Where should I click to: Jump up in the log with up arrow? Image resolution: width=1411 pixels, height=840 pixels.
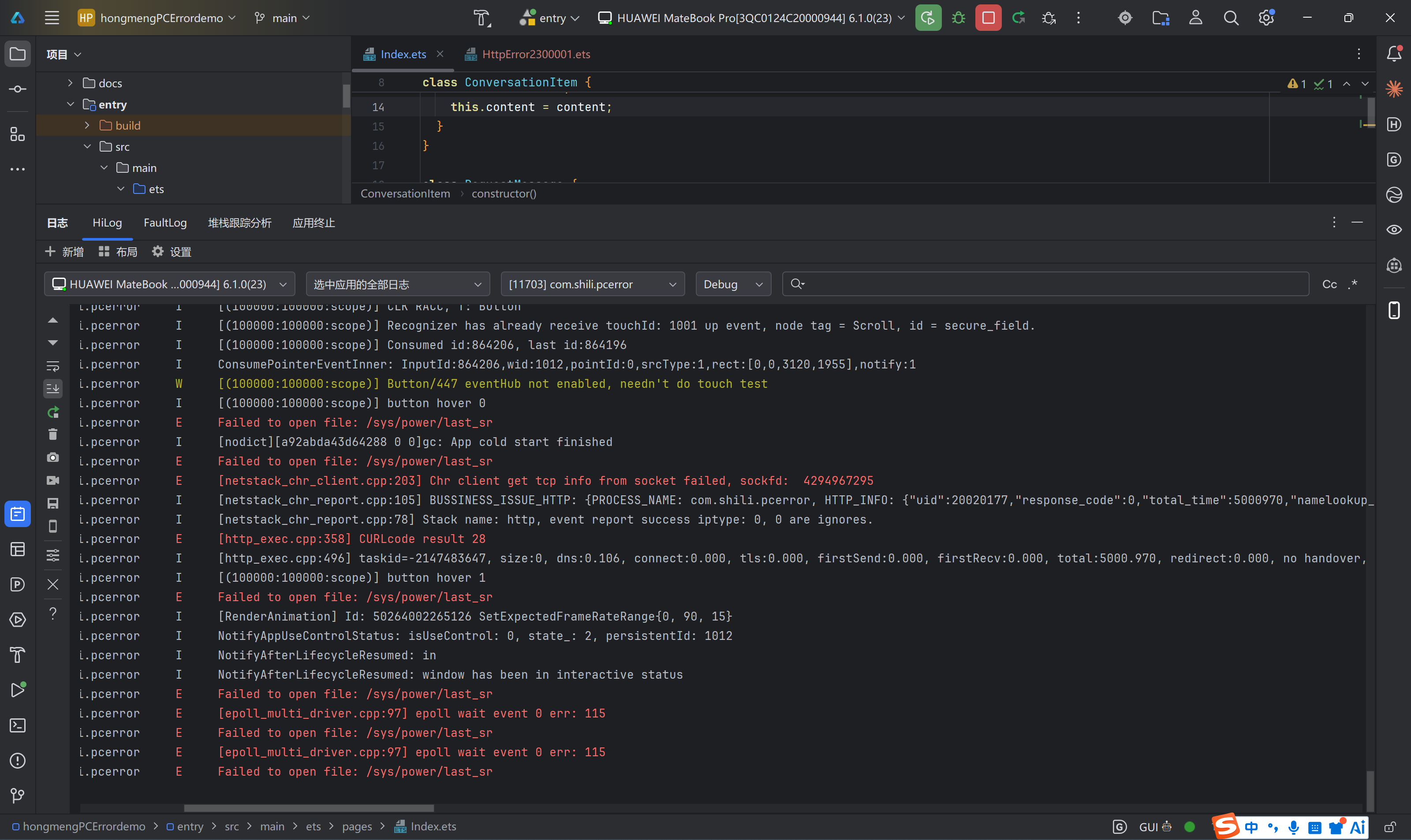[52, 320]
